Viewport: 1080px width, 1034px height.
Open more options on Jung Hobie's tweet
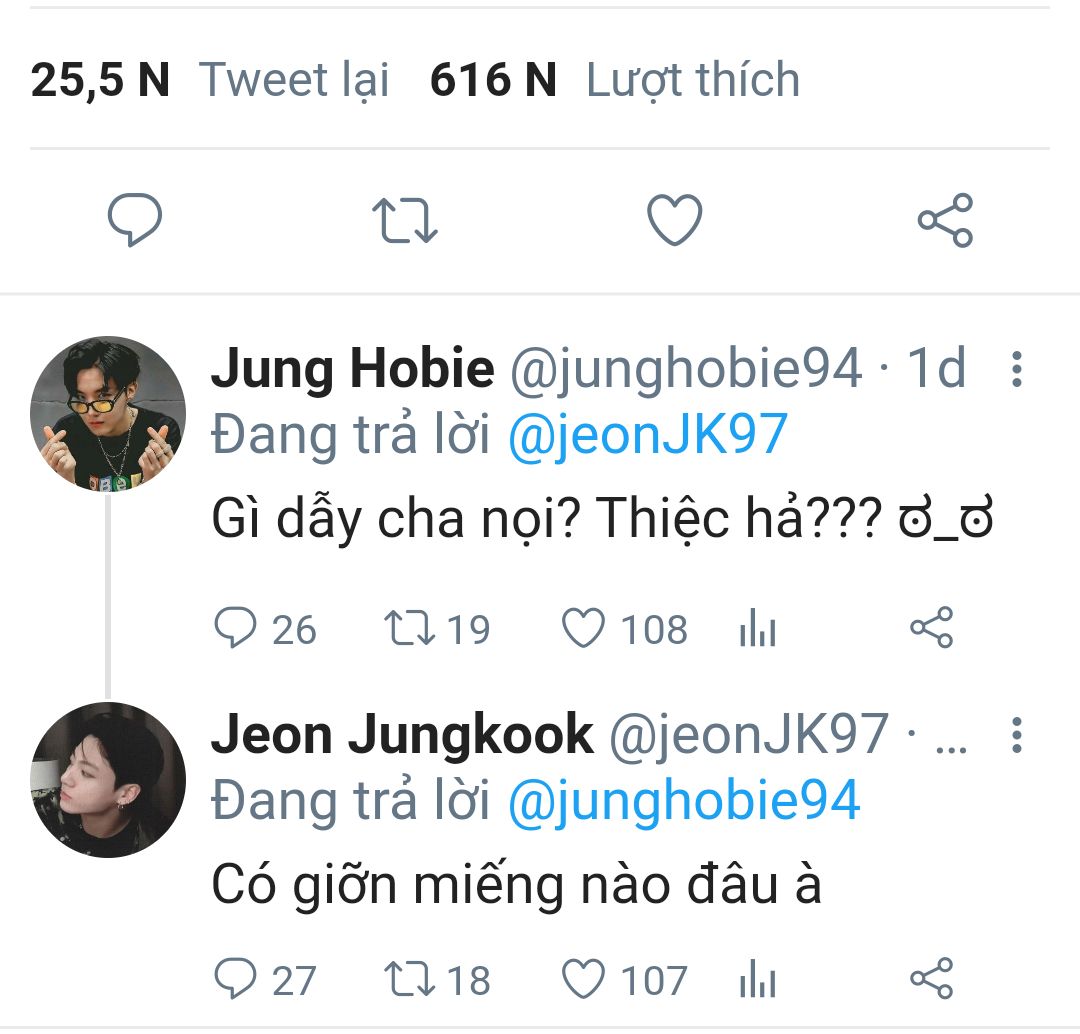1017,370
